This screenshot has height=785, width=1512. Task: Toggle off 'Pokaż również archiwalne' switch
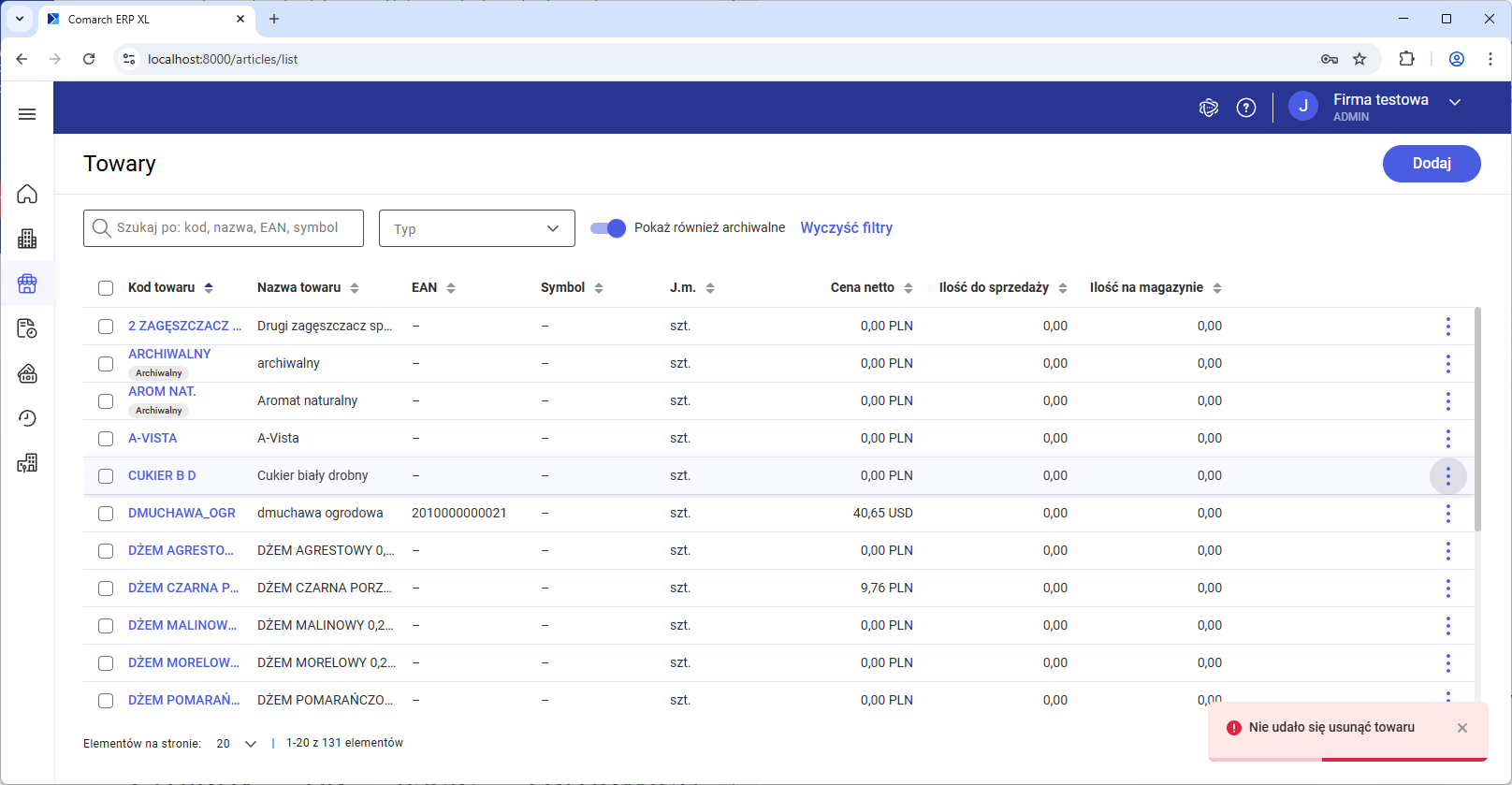pyautogui.click(x=608, y=228)
